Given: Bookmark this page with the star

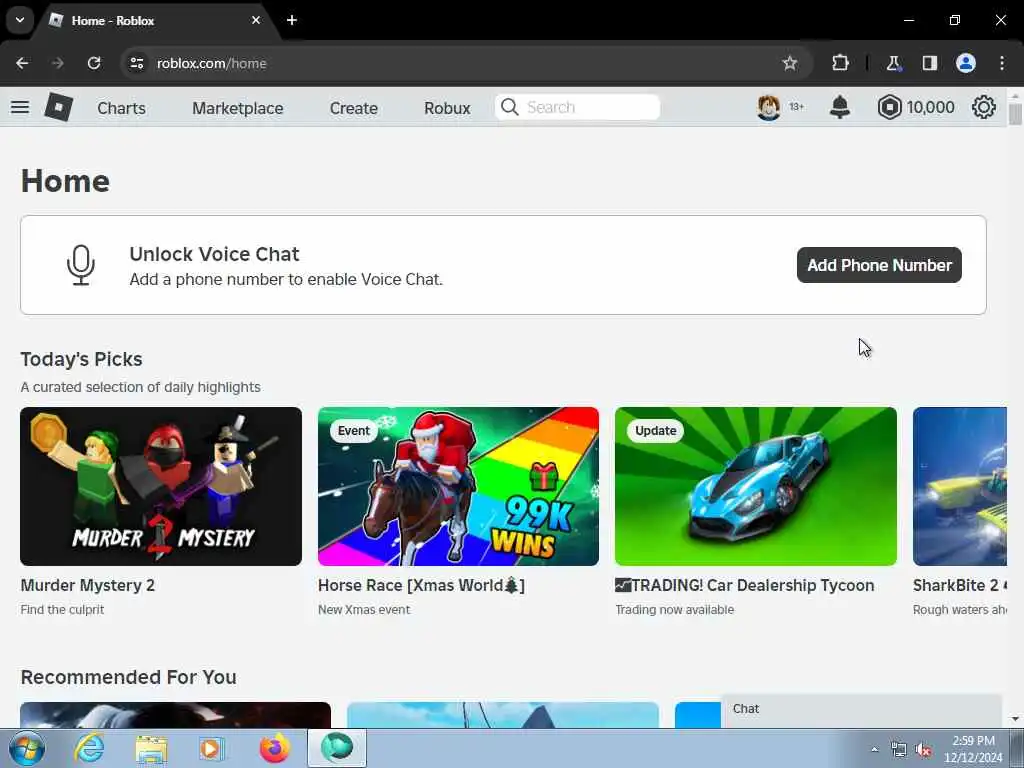Looking at the screenshot, I should coord(790,63).
